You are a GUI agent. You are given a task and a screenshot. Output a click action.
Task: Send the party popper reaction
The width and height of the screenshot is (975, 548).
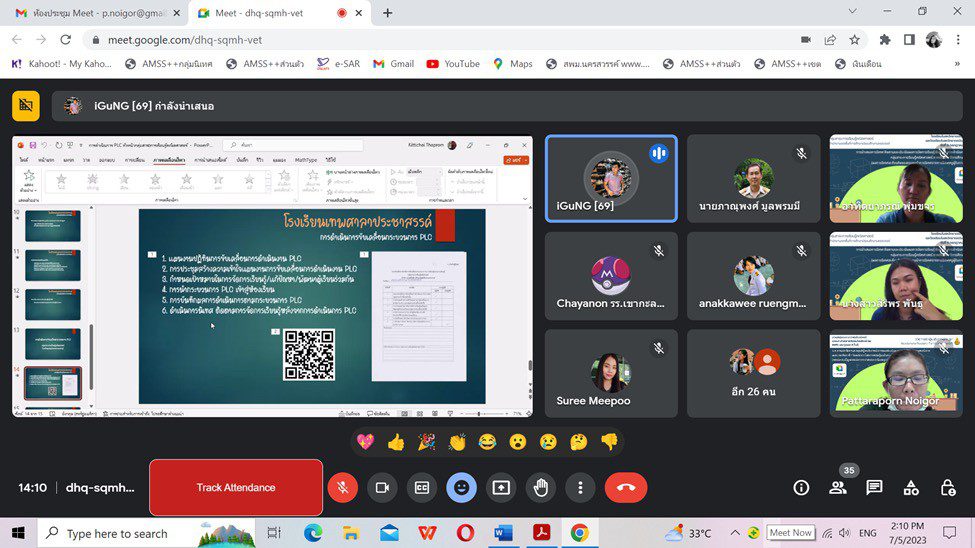point(427,442)
